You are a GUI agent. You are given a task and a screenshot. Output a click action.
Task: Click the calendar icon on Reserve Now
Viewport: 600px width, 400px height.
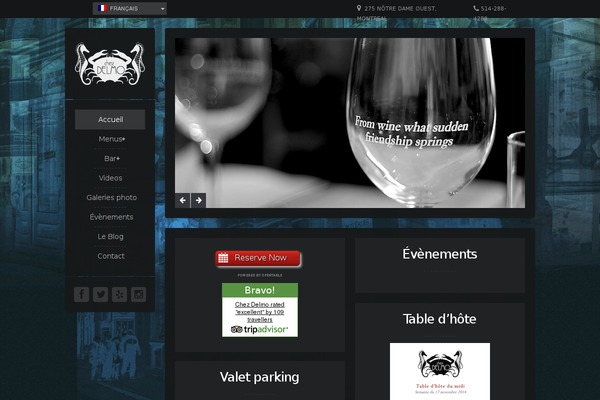[223, 258]
